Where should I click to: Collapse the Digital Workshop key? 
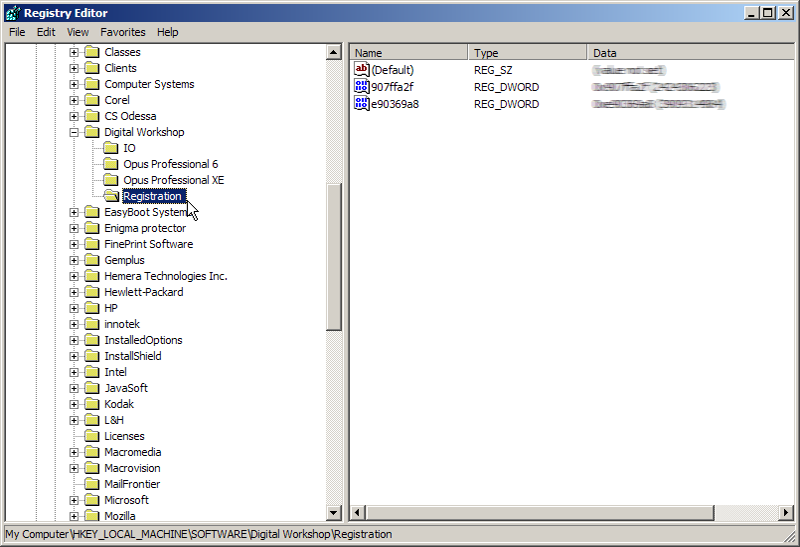click(x=74, y=132)
